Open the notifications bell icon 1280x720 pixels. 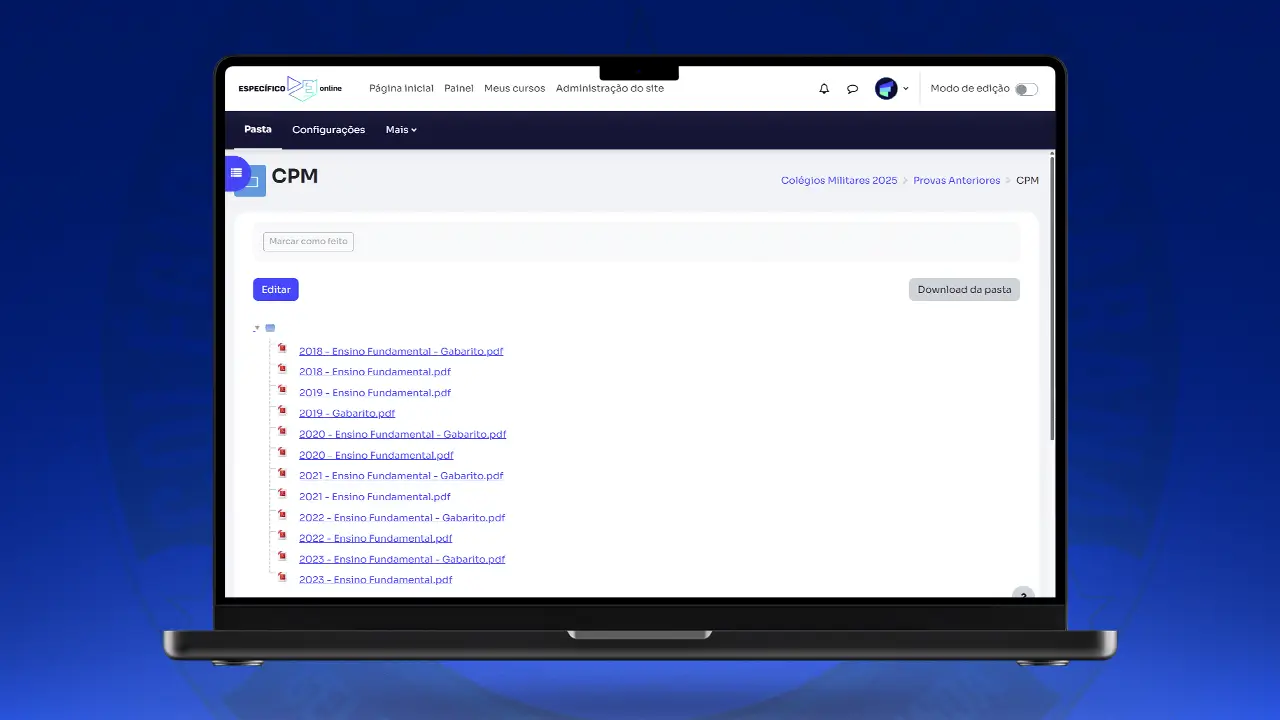824,89
